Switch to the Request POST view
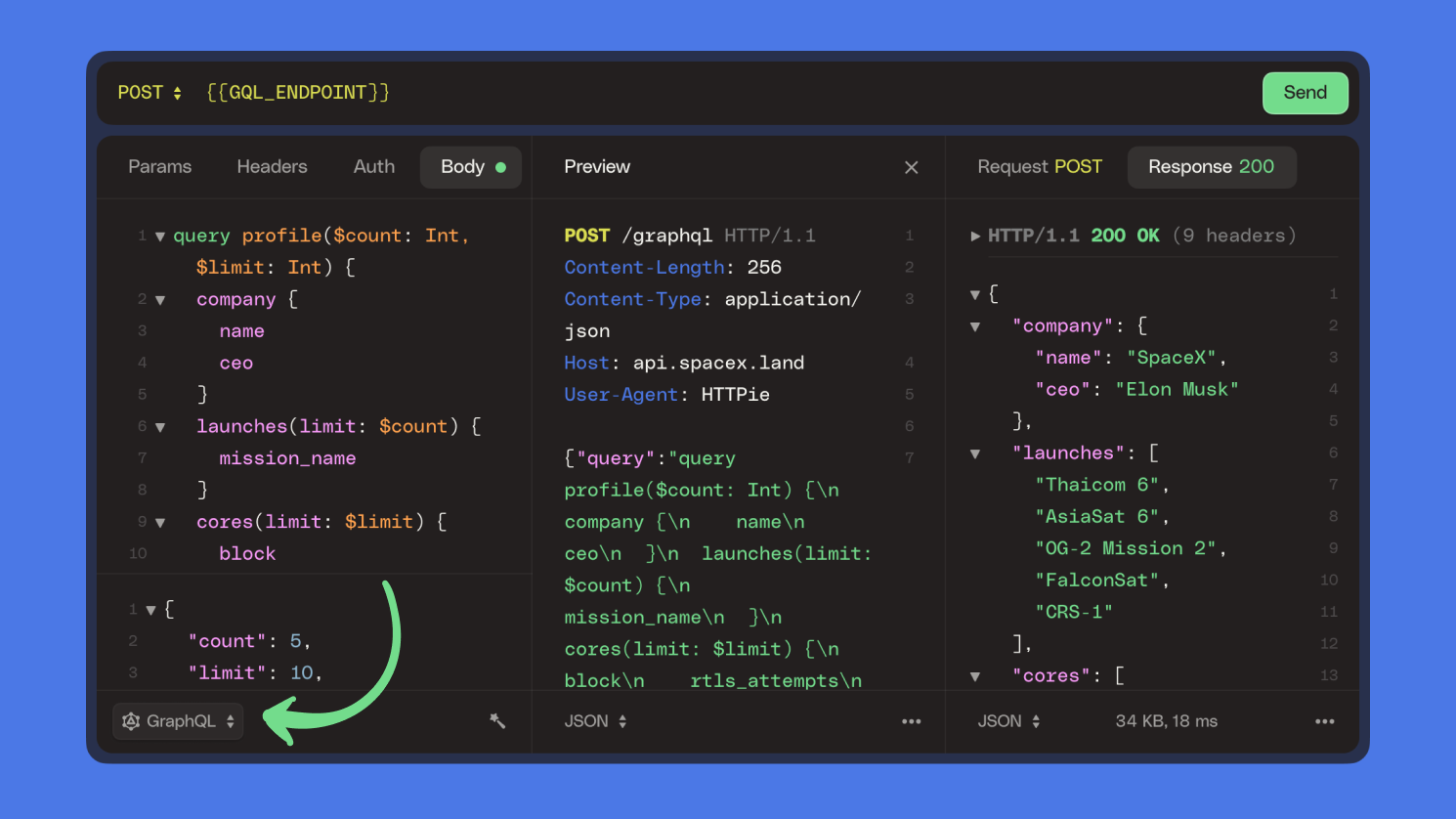The height and width of the screenshot is (819, 1456). pyautogui.click(x=1039, y=167)
